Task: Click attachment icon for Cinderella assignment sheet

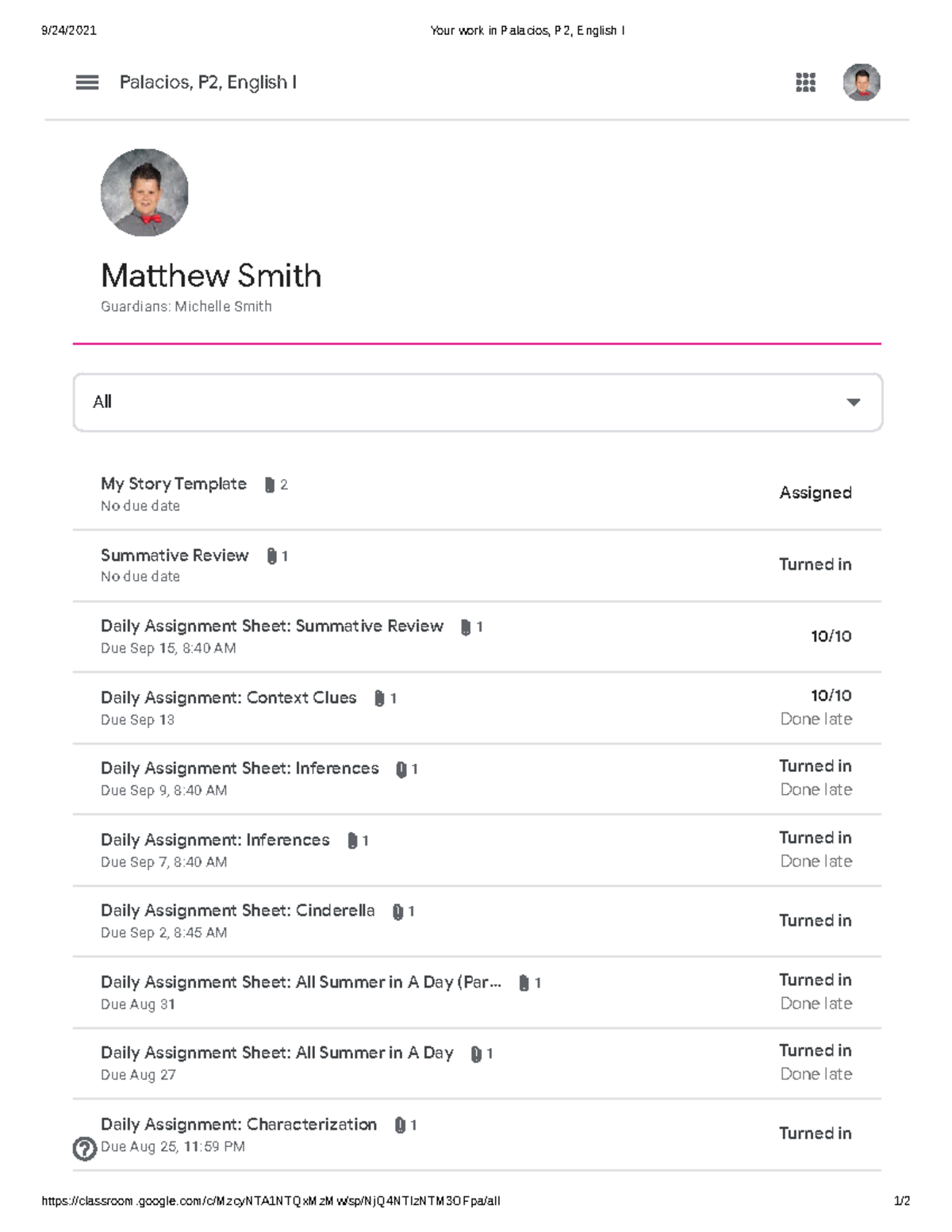Action: coord(398,912)
